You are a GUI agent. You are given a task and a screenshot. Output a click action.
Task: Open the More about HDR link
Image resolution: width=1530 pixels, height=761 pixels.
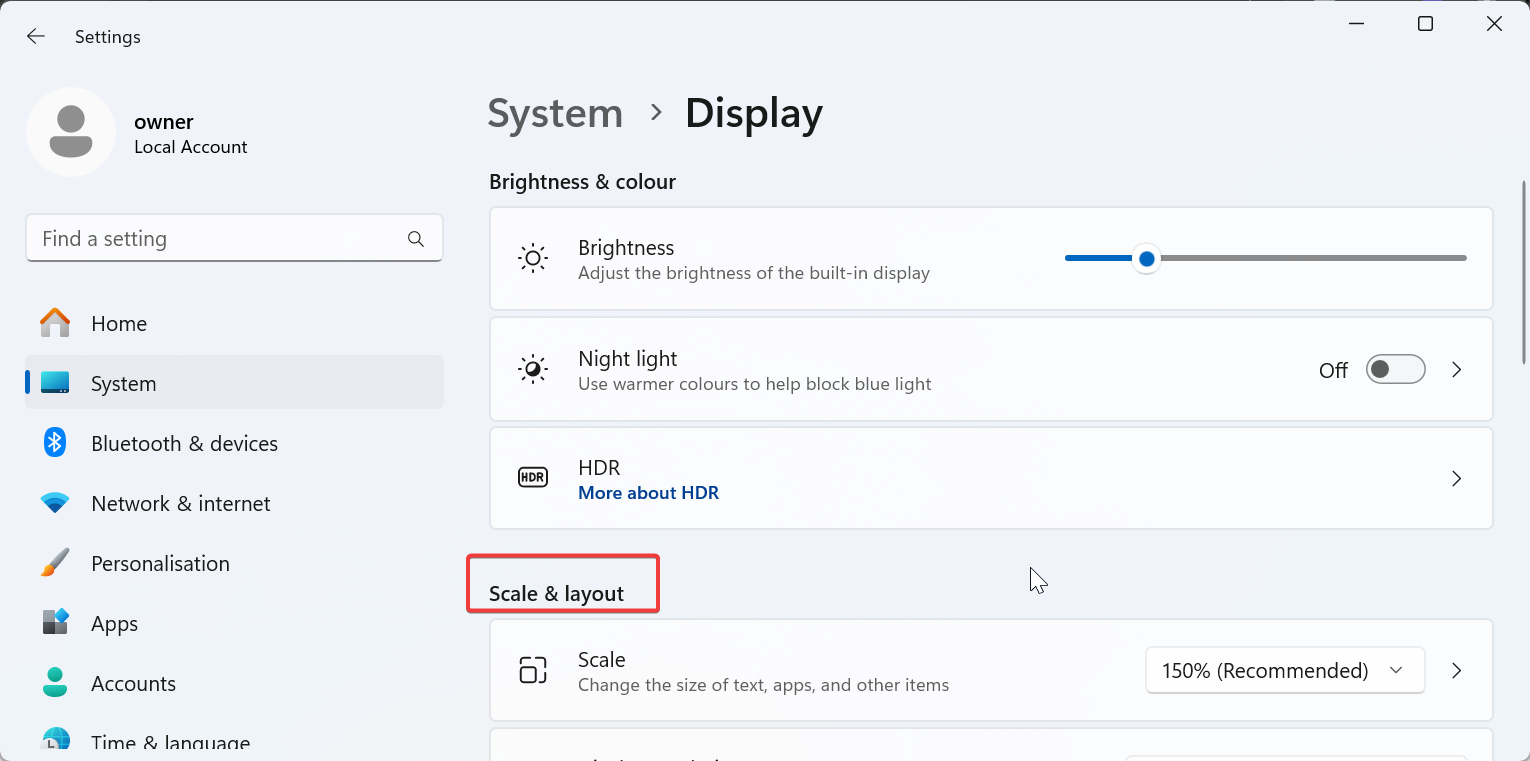coord(648,493)
